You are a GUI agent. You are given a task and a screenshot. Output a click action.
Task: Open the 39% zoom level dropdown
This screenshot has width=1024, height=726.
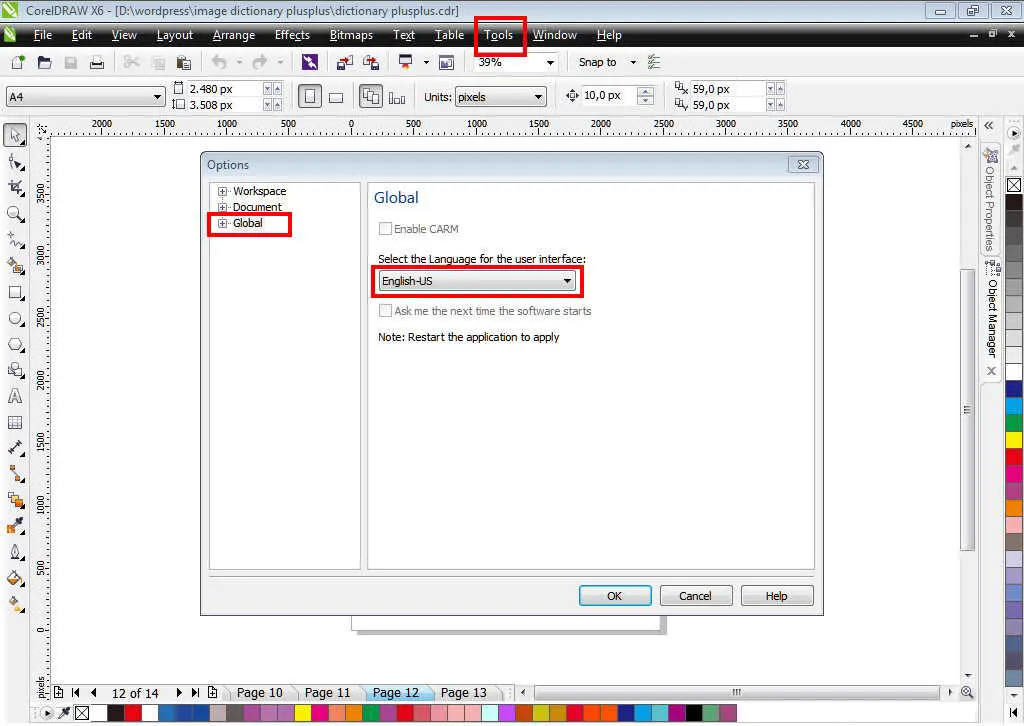click(550, 63)
